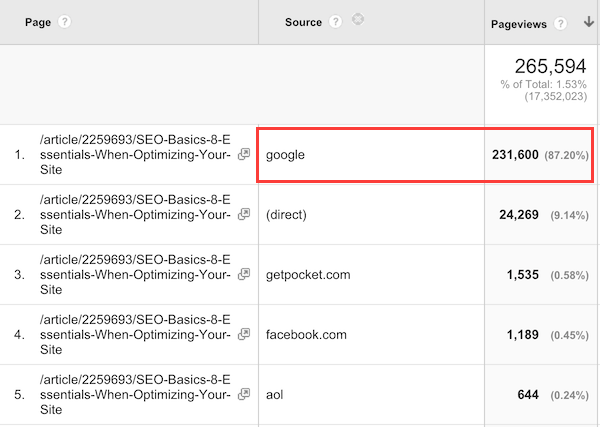Select the (direct) source entry

pyautogui.click(x=287, y=214)
